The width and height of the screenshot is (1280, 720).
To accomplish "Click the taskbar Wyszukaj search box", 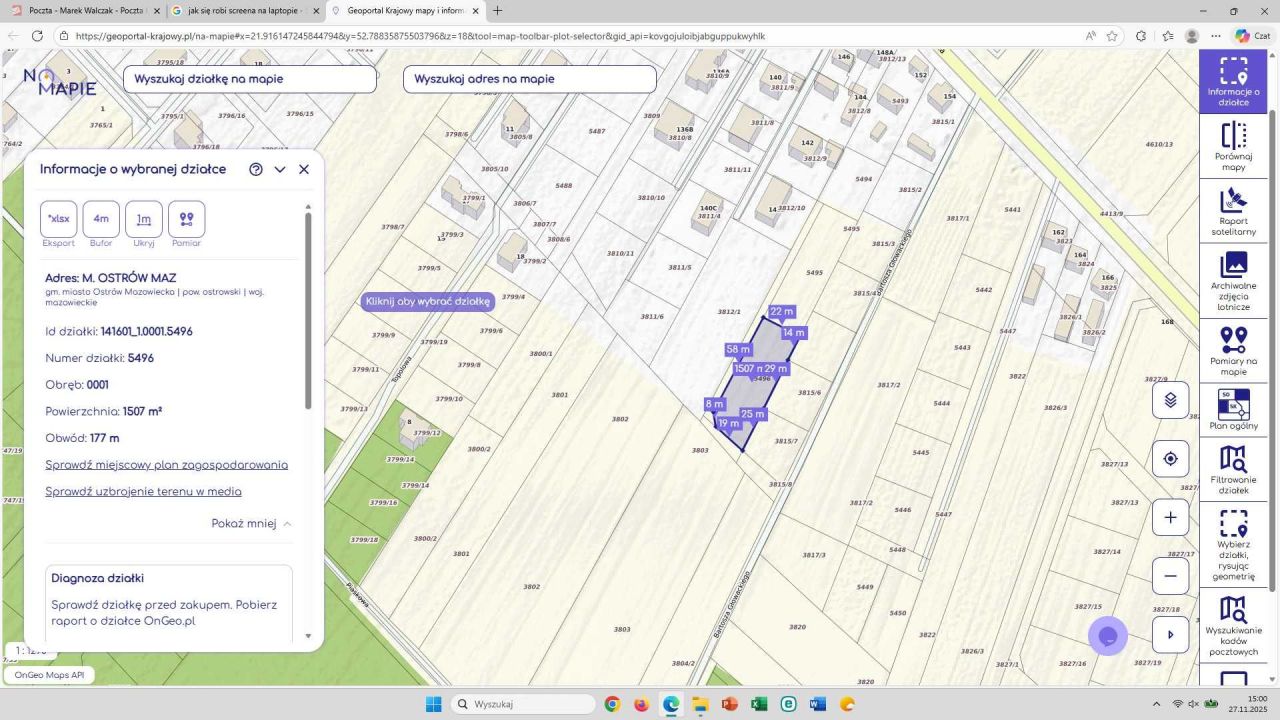I will pos(521,704).
